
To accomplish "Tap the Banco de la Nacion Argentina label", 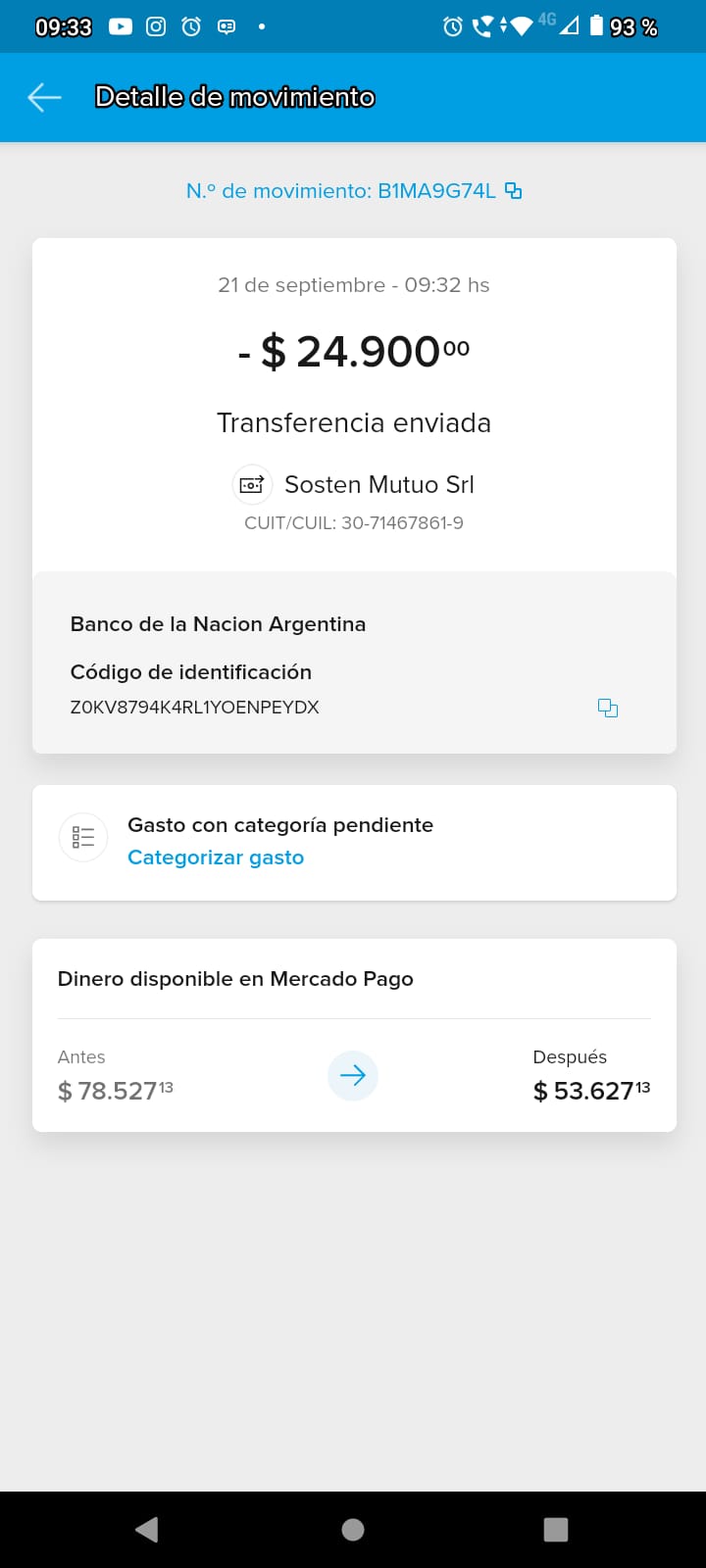I will [x=218, y=624].
